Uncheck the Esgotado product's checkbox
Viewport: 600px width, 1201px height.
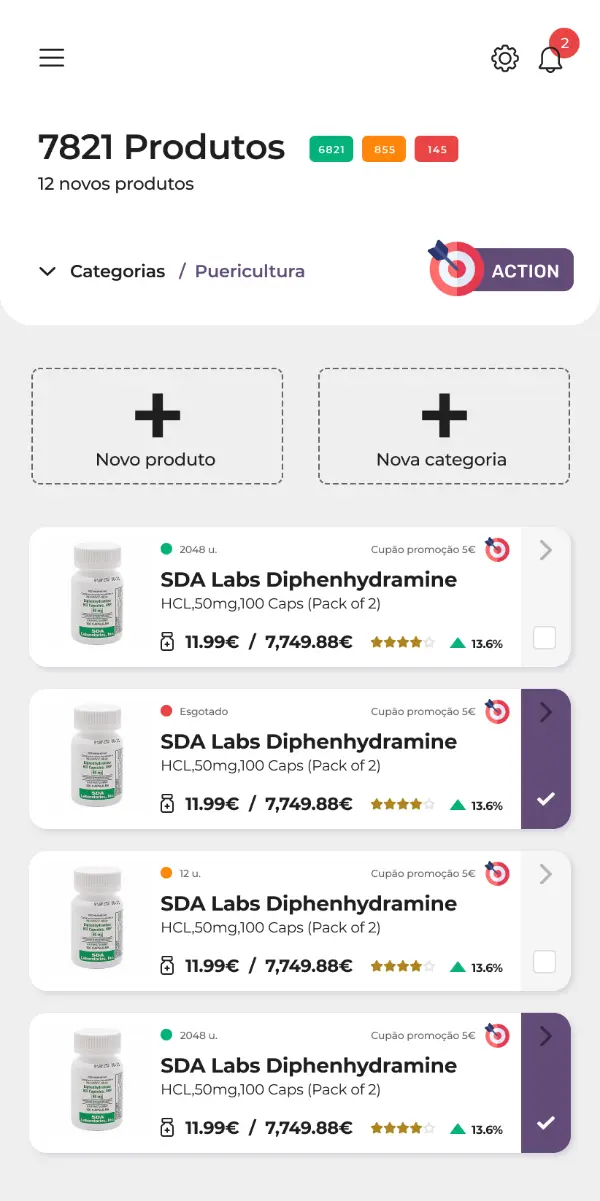coord(545,799)
